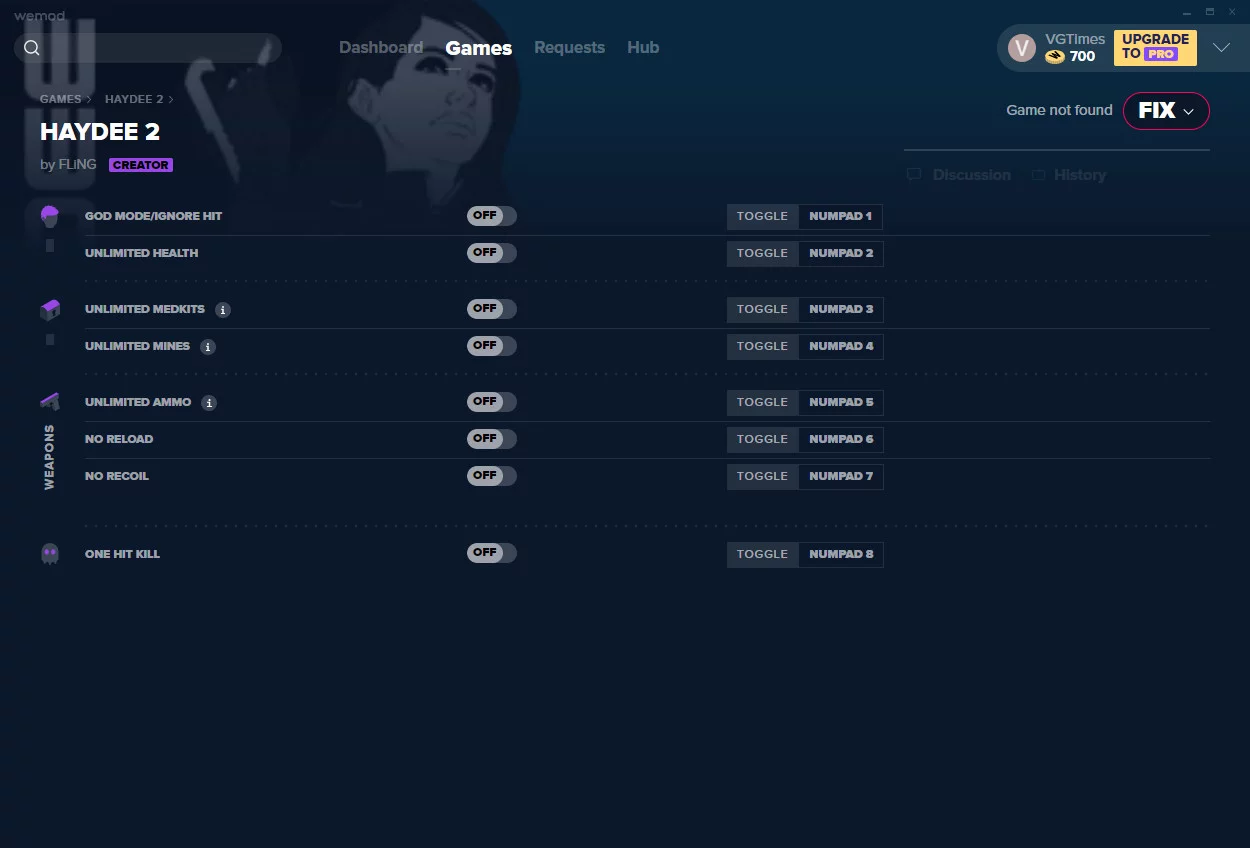The width and height of the screenshot is (1250, 848).
Task: Change the NUMPAD 6 hotkey binding
Action: 841,439
